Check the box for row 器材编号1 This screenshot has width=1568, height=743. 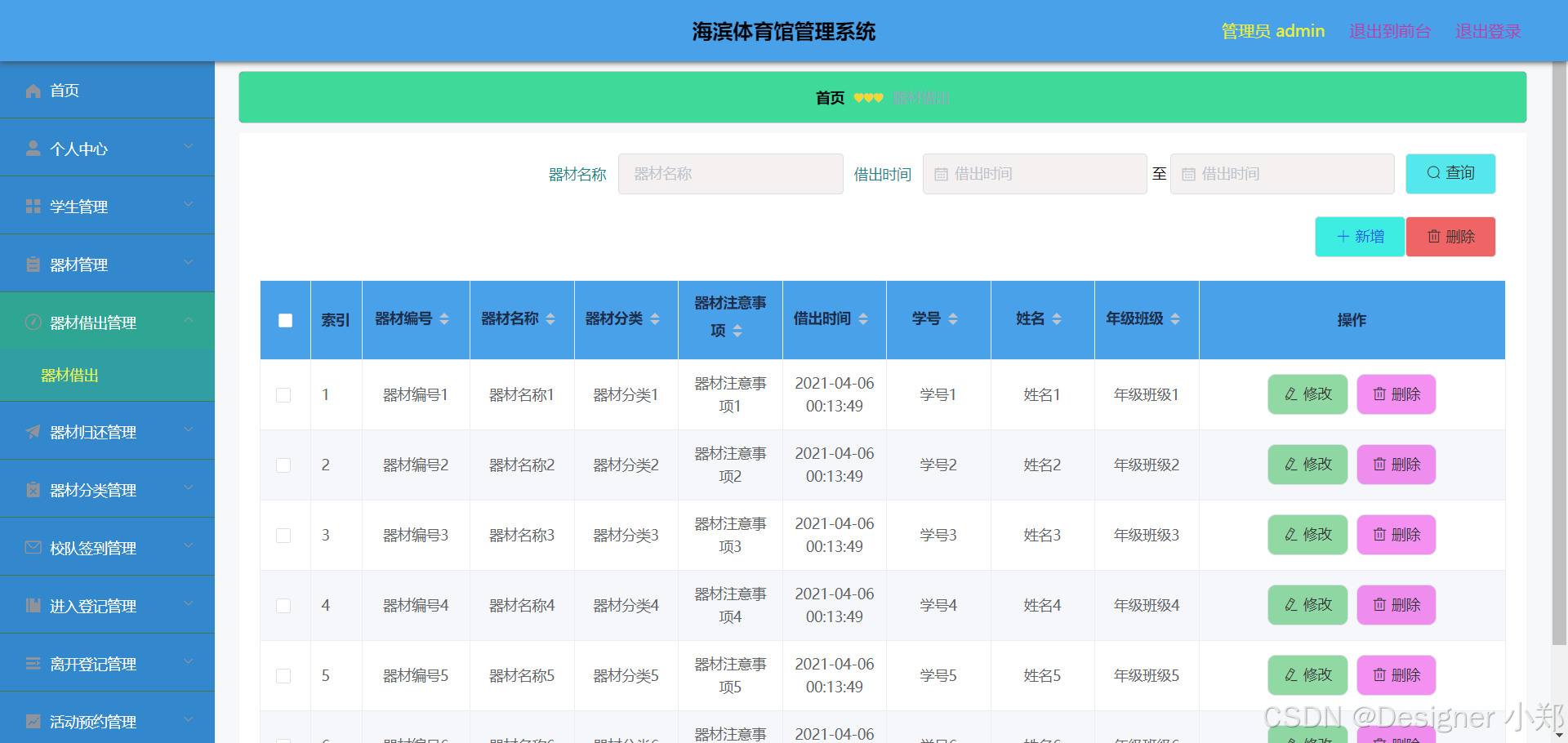point(283,395)
